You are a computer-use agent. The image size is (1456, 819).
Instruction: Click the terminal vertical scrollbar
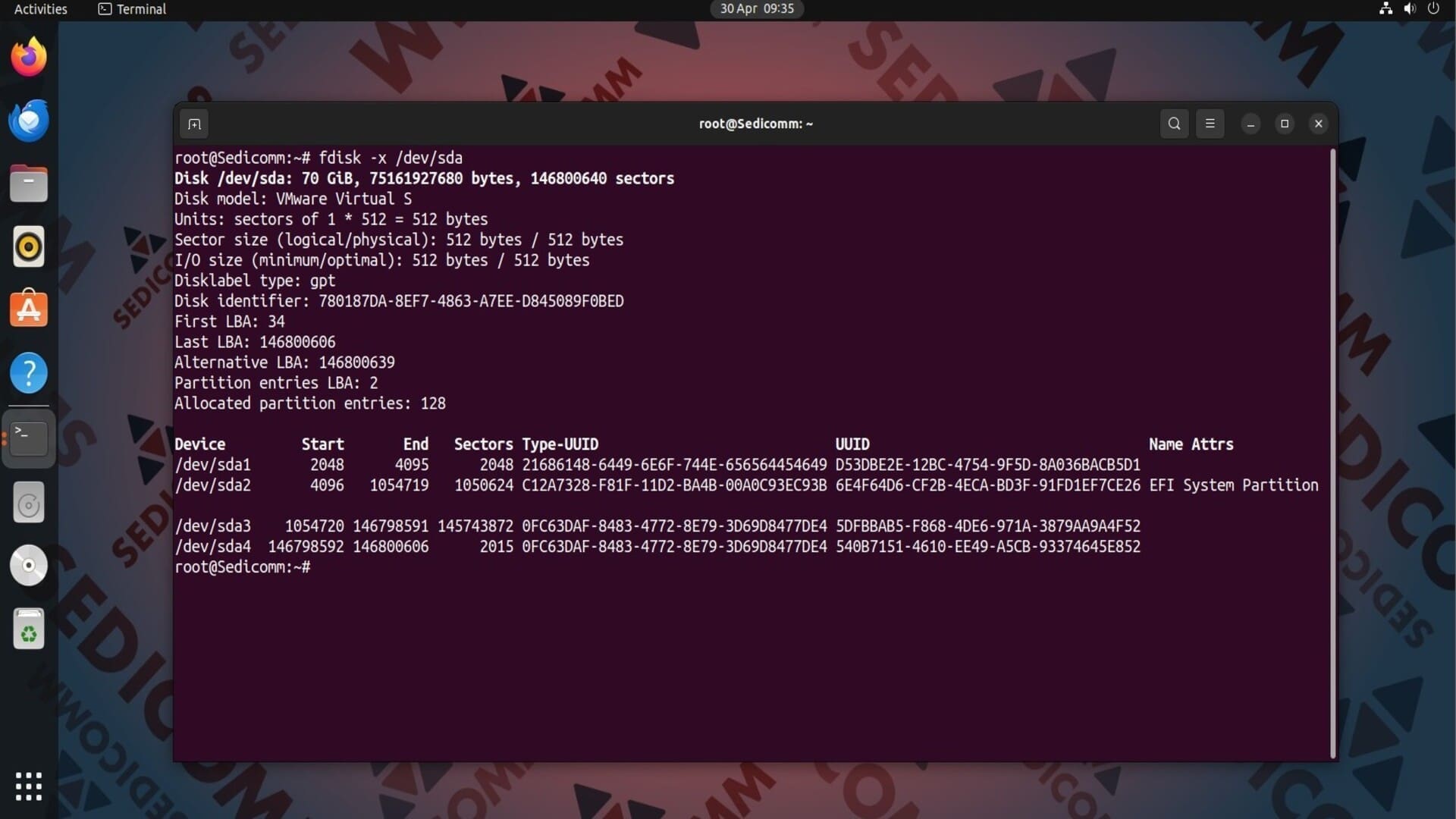coord(1332,453)
